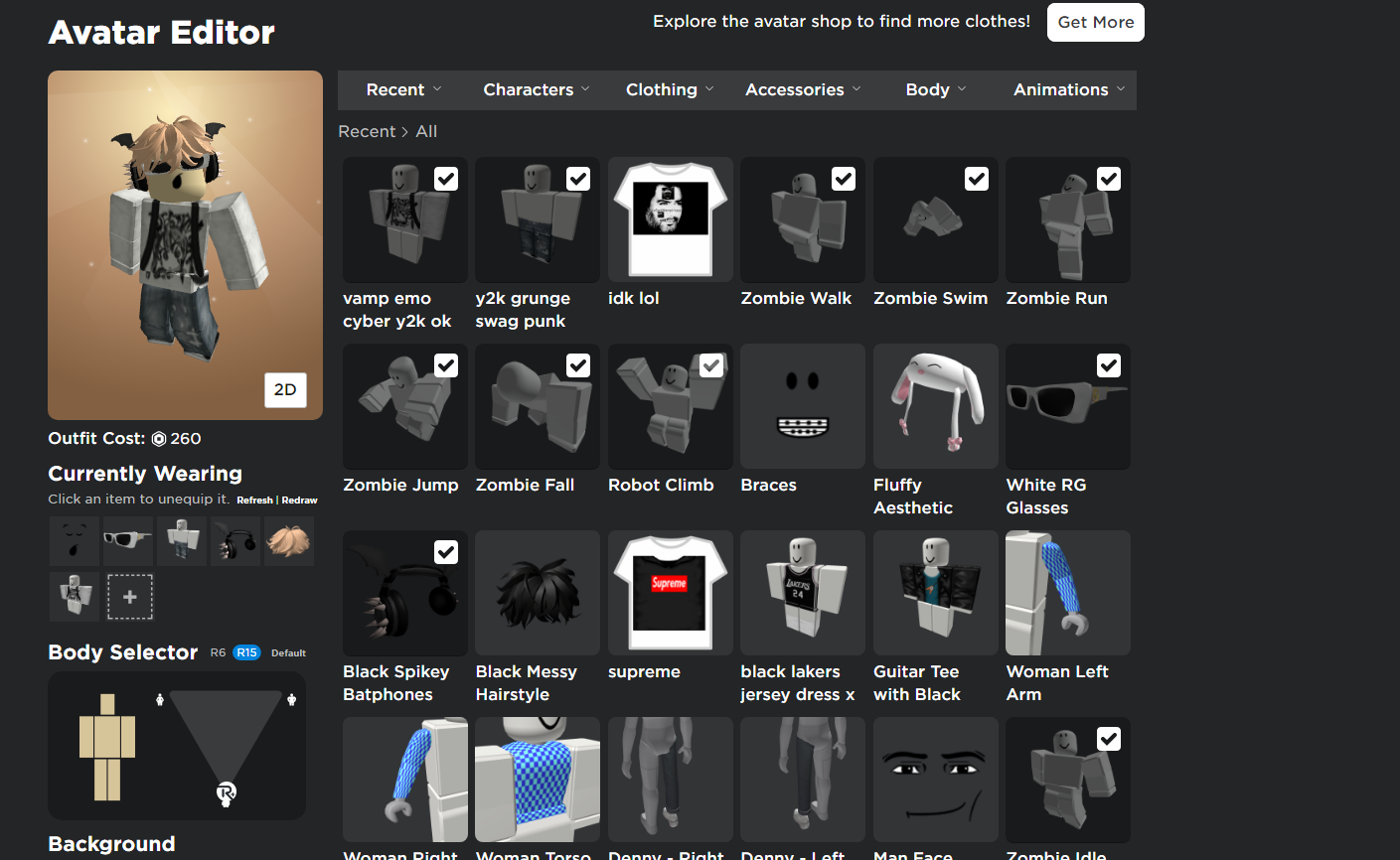Uncheck the Black Spikey Batphones checkbox
1400x860 pixels.
pyautogui.click(x=446, y=552)
